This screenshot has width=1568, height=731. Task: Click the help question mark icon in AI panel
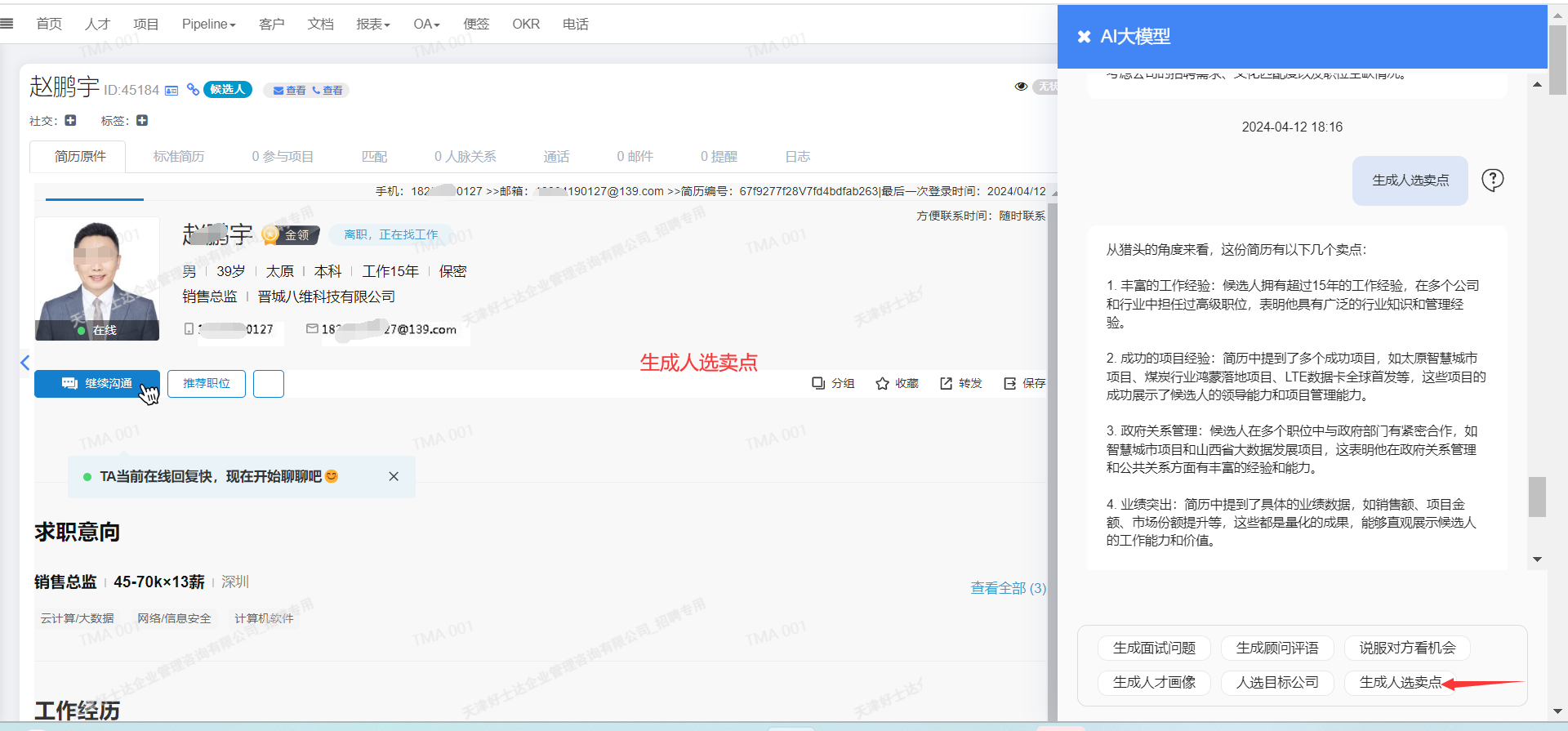[x=1492, y=180]
